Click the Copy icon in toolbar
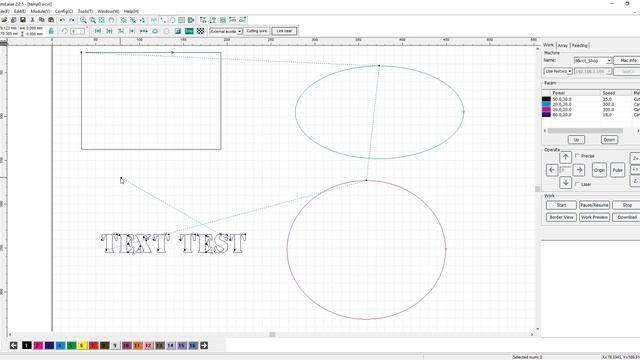Screen dimensions: 640x360 click(42, 20)
